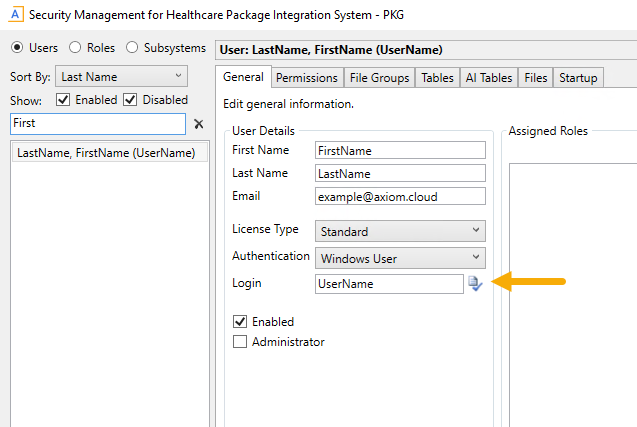Toggle the Enabled user checkbox

(x=240, y=322)
